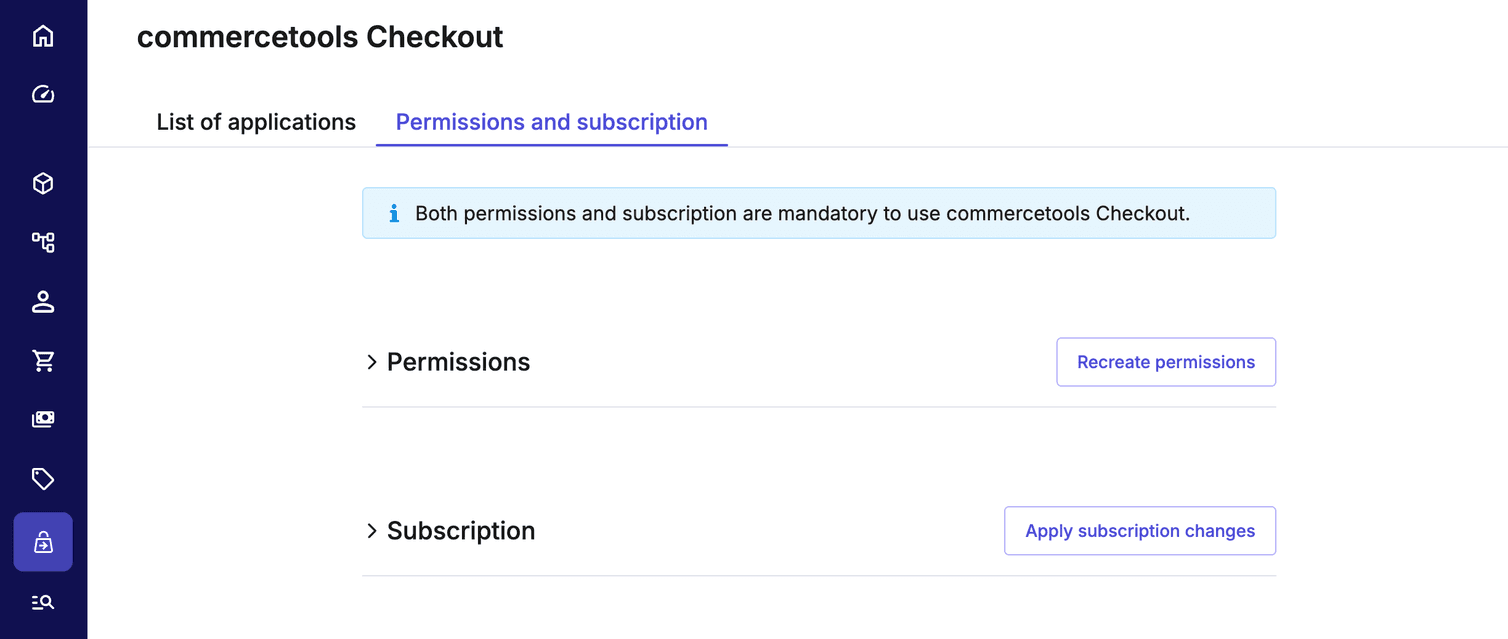Image resolution: width=1508 pixels, height=639 pixels.
Task: Collapse the Permissions disclosure chevron
Action: [x=372, y=362]
